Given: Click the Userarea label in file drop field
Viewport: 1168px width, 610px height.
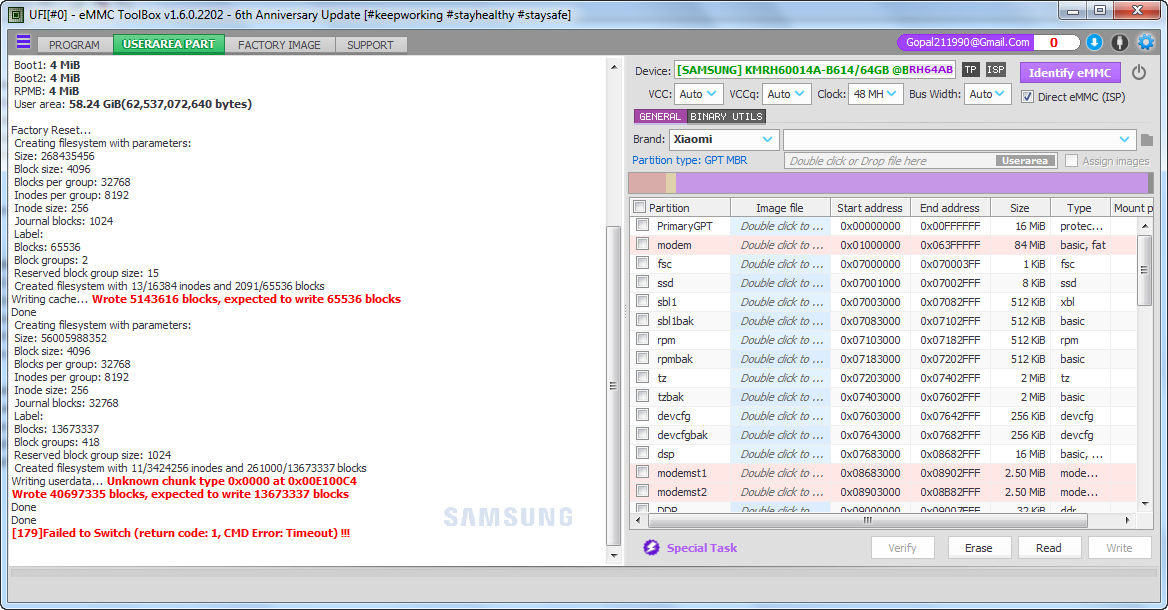Looking at the screenshot, I should [1025, 161].
